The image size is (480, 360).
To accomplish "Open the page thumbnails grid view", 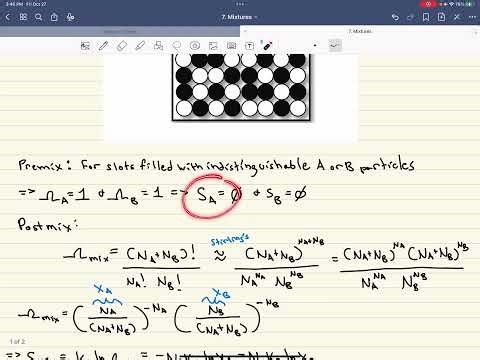I will point(23,17).
